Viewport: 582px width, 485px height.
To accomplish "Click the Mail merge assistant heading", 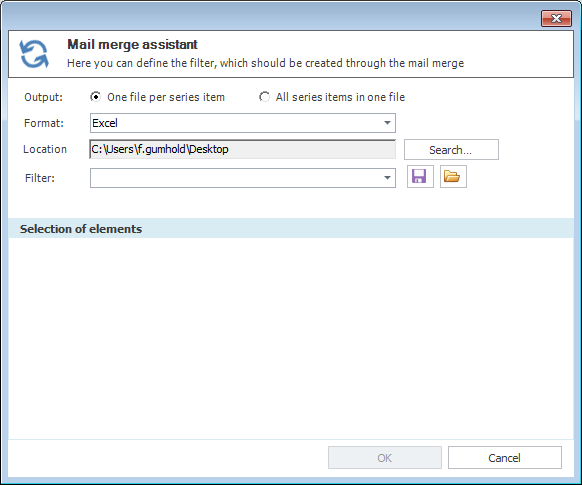I will tap(132, 45).
